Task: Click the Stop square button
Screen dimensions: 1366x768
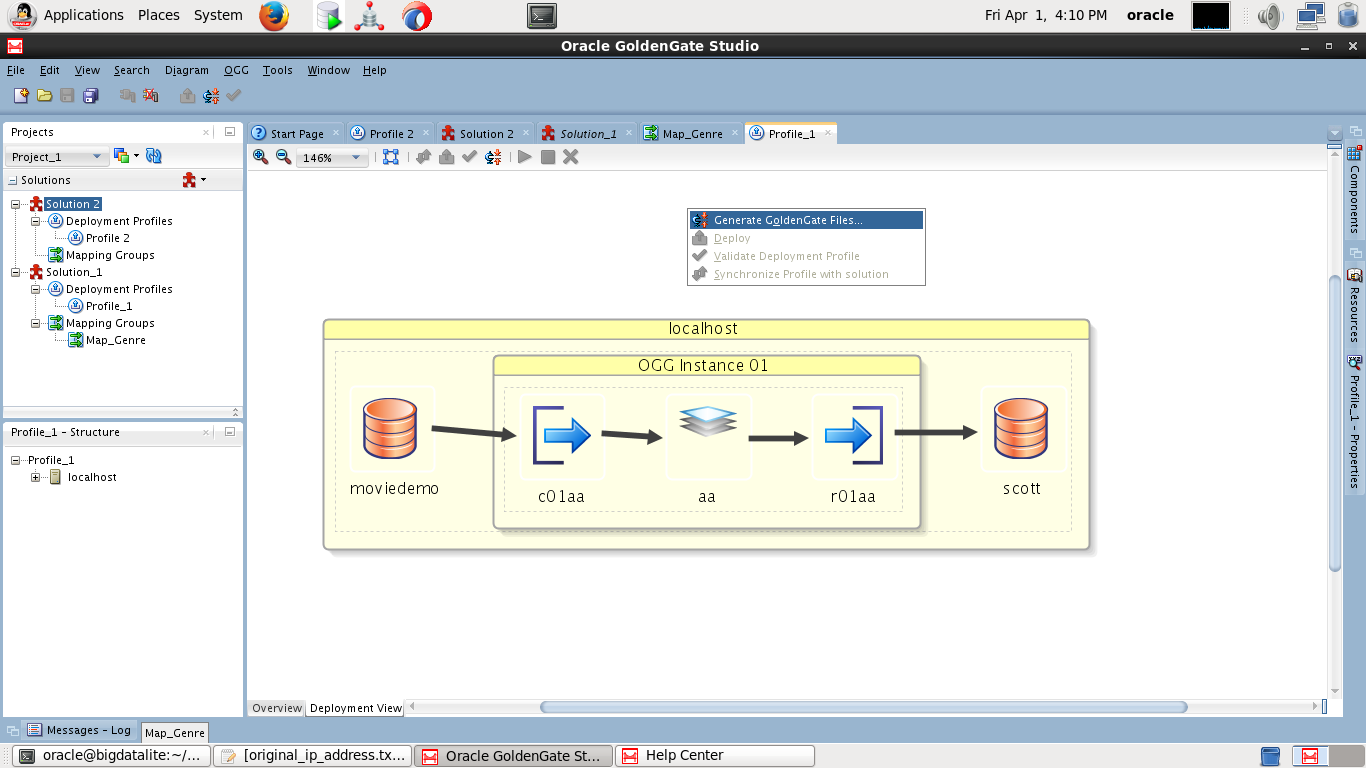Action: point(548,157)
